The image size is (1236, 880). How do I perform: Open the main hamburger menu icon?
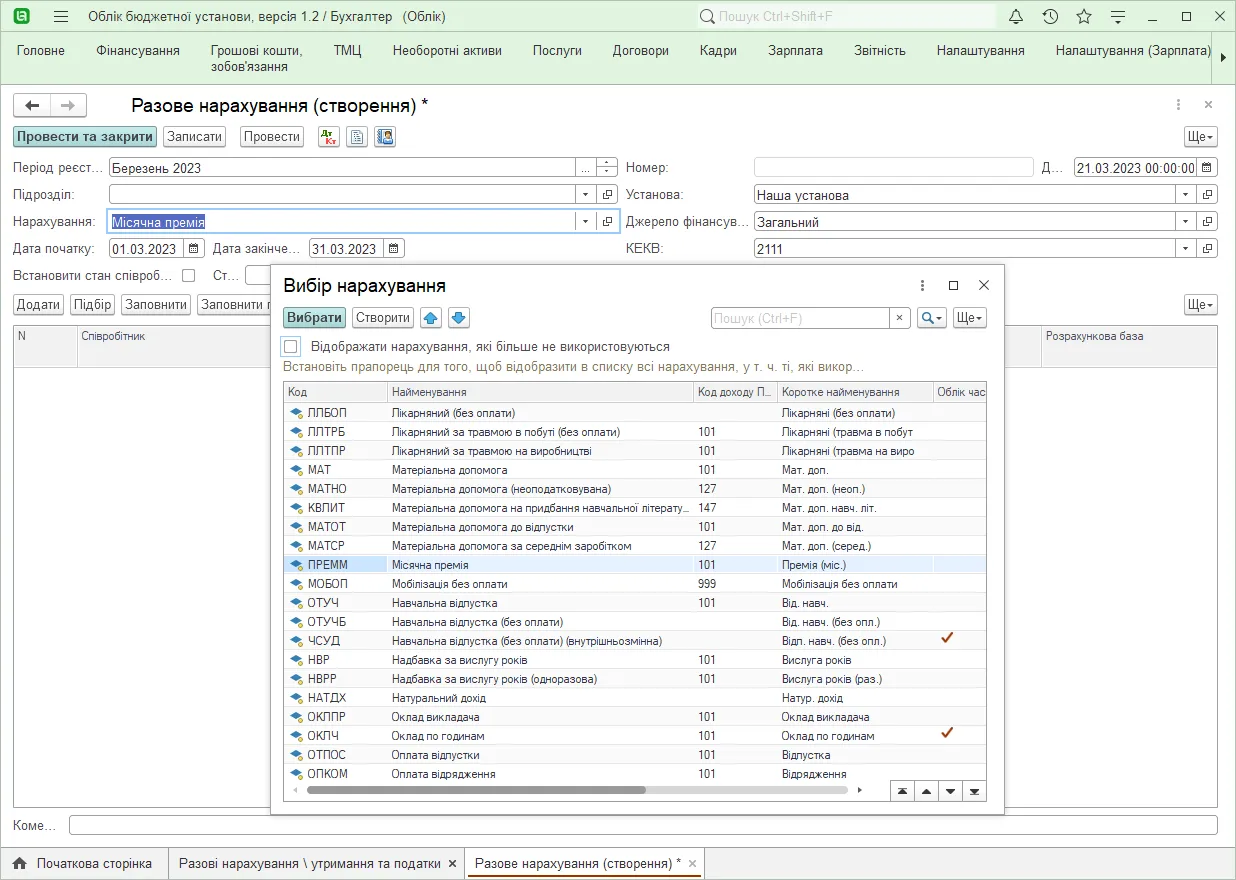(61, 17)
